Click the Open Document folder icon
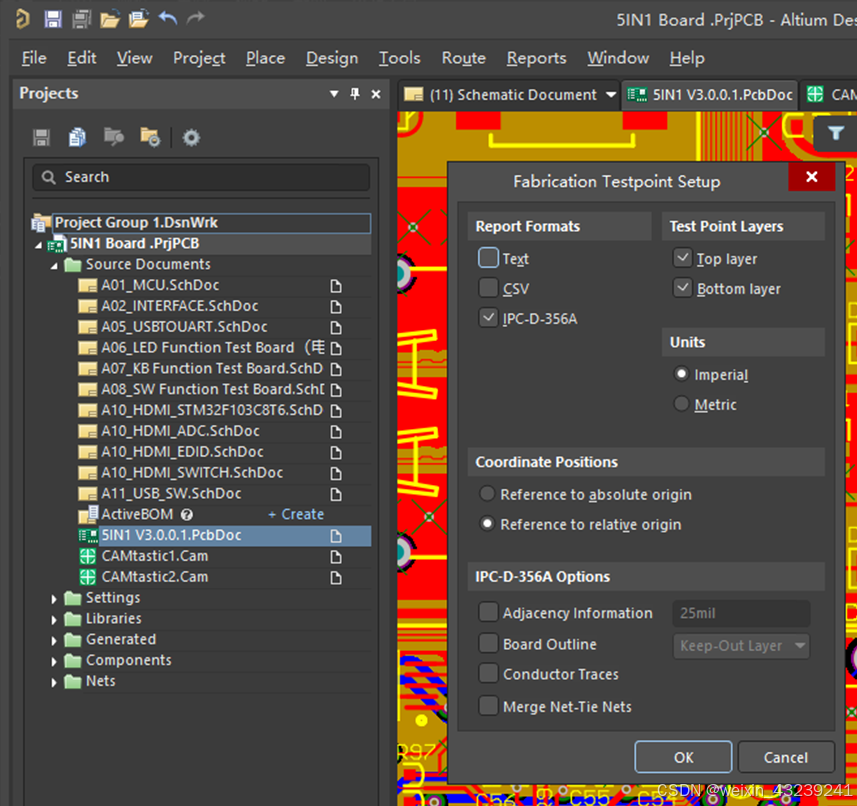Image resolution: width=857 pixels, height=806 pixels. (x=110, y=19)
